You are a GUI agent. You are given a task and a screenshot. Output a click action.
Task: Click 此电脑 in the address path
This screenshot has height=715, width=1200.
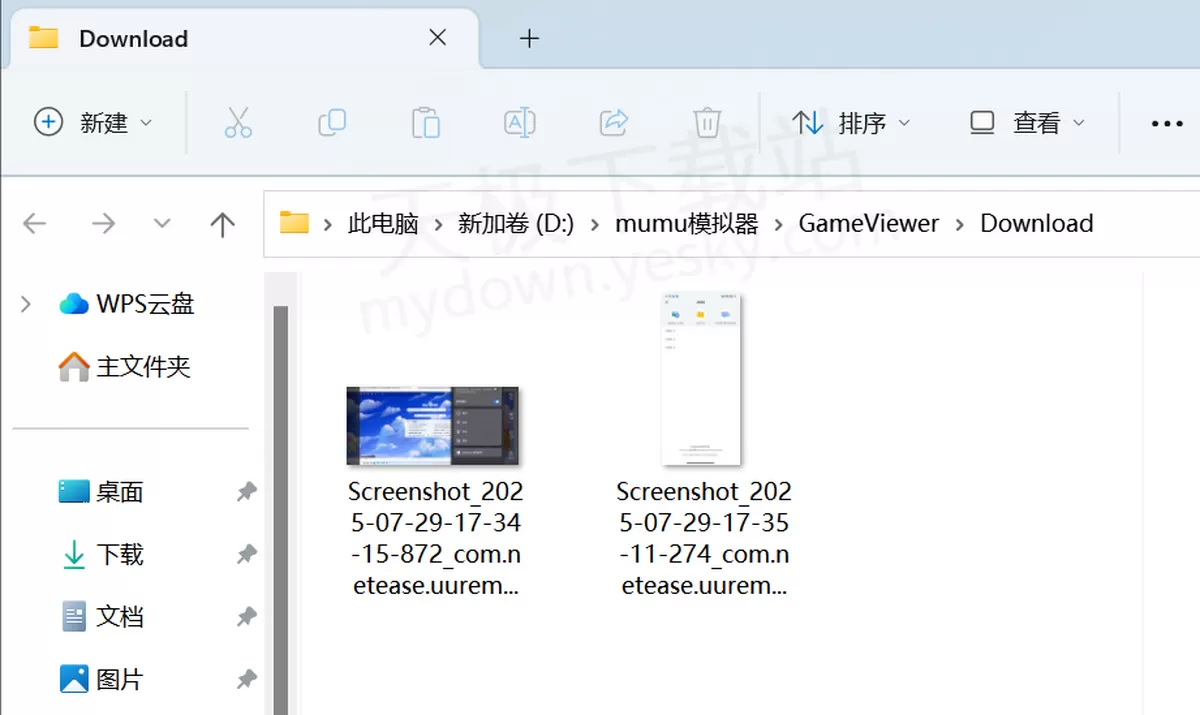pos(383,223)
